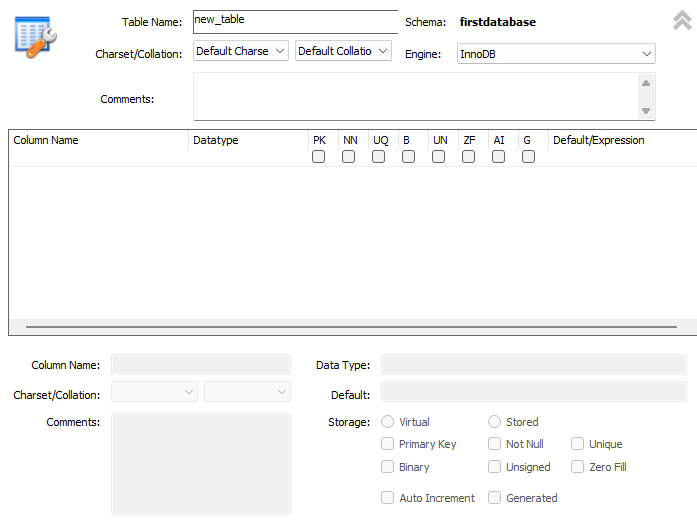Select the Virtual storage radio
Viewport: 697px width, 522px height.
click(388, 422)
